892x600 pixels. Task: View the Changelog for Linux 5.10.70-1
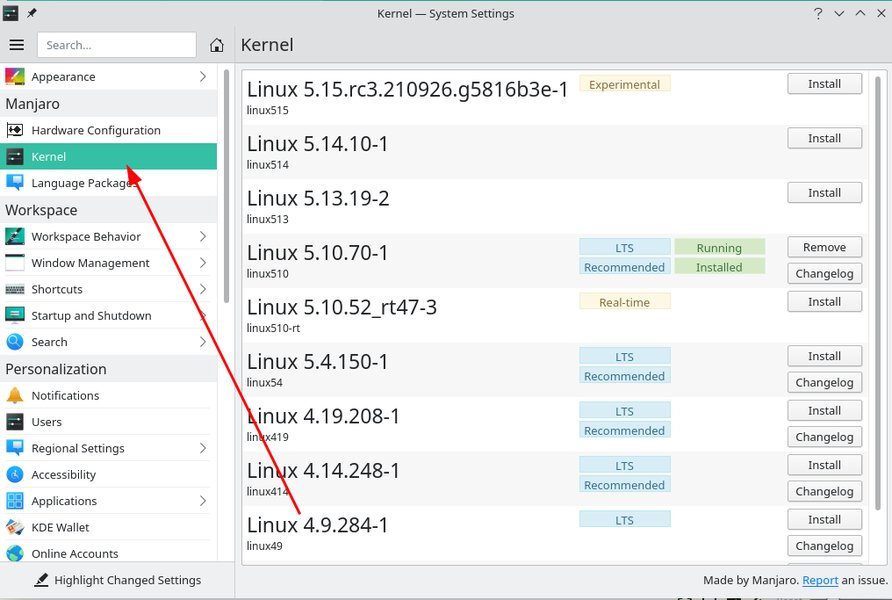tap(824, 274)
